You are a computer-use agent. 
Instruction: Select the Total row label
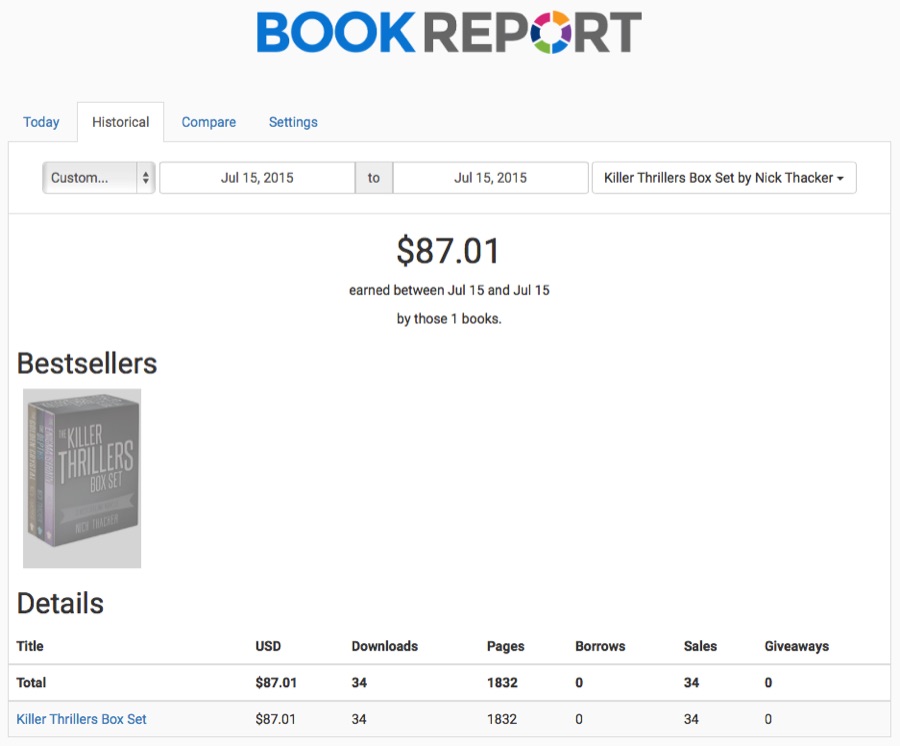coord(32,683)
